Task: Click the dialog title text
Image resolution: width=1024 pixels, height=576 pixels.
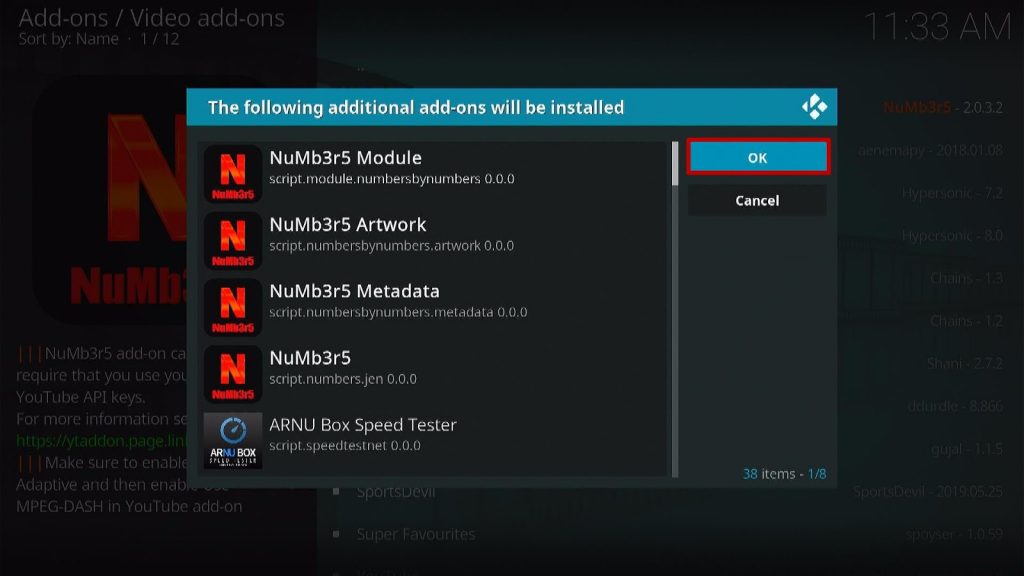Action: [415, 107]
